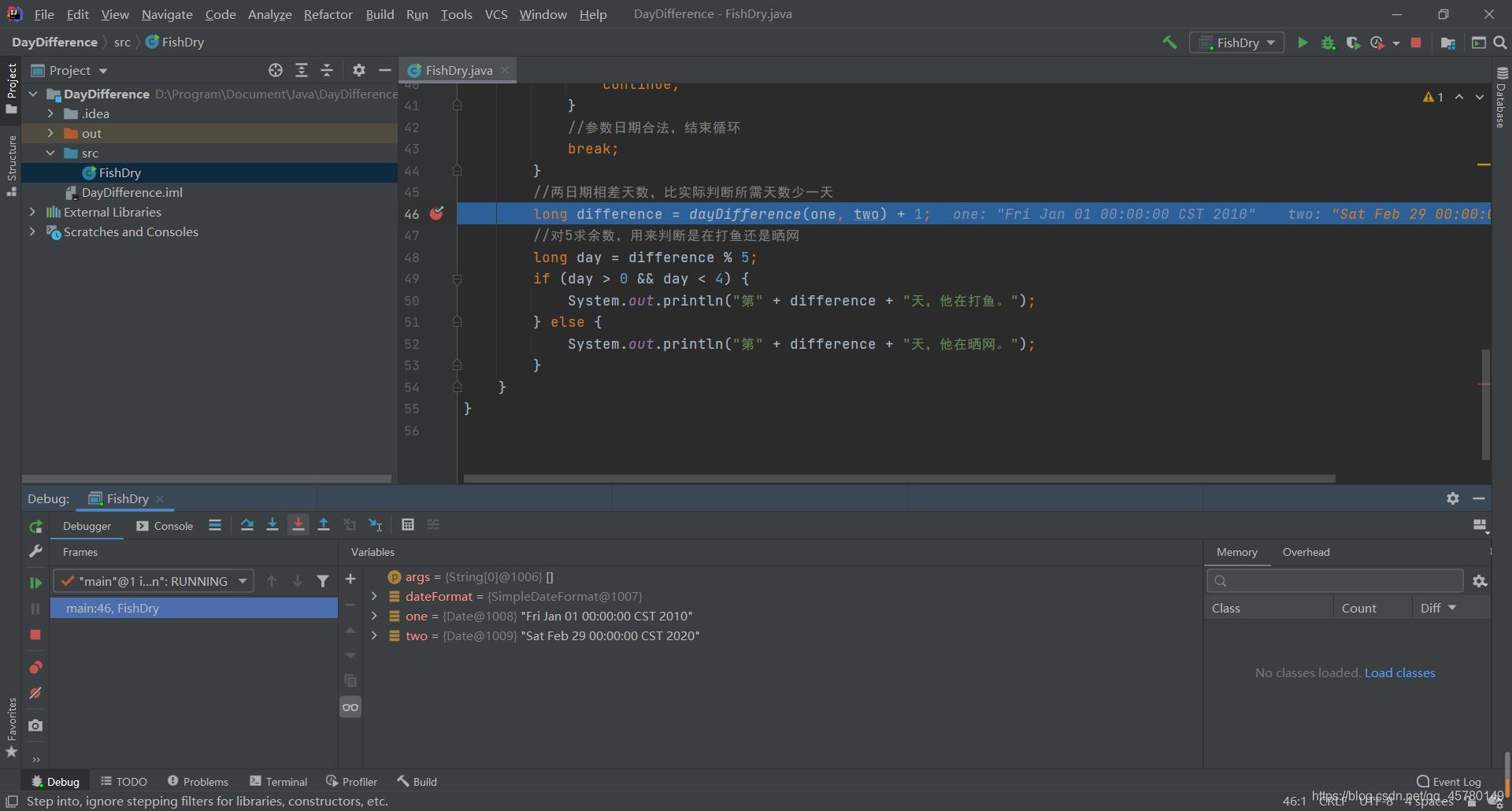This screenshot has height=811, width=1512.
Task: Click Step Over debug icon
Action: coord(246,524)
